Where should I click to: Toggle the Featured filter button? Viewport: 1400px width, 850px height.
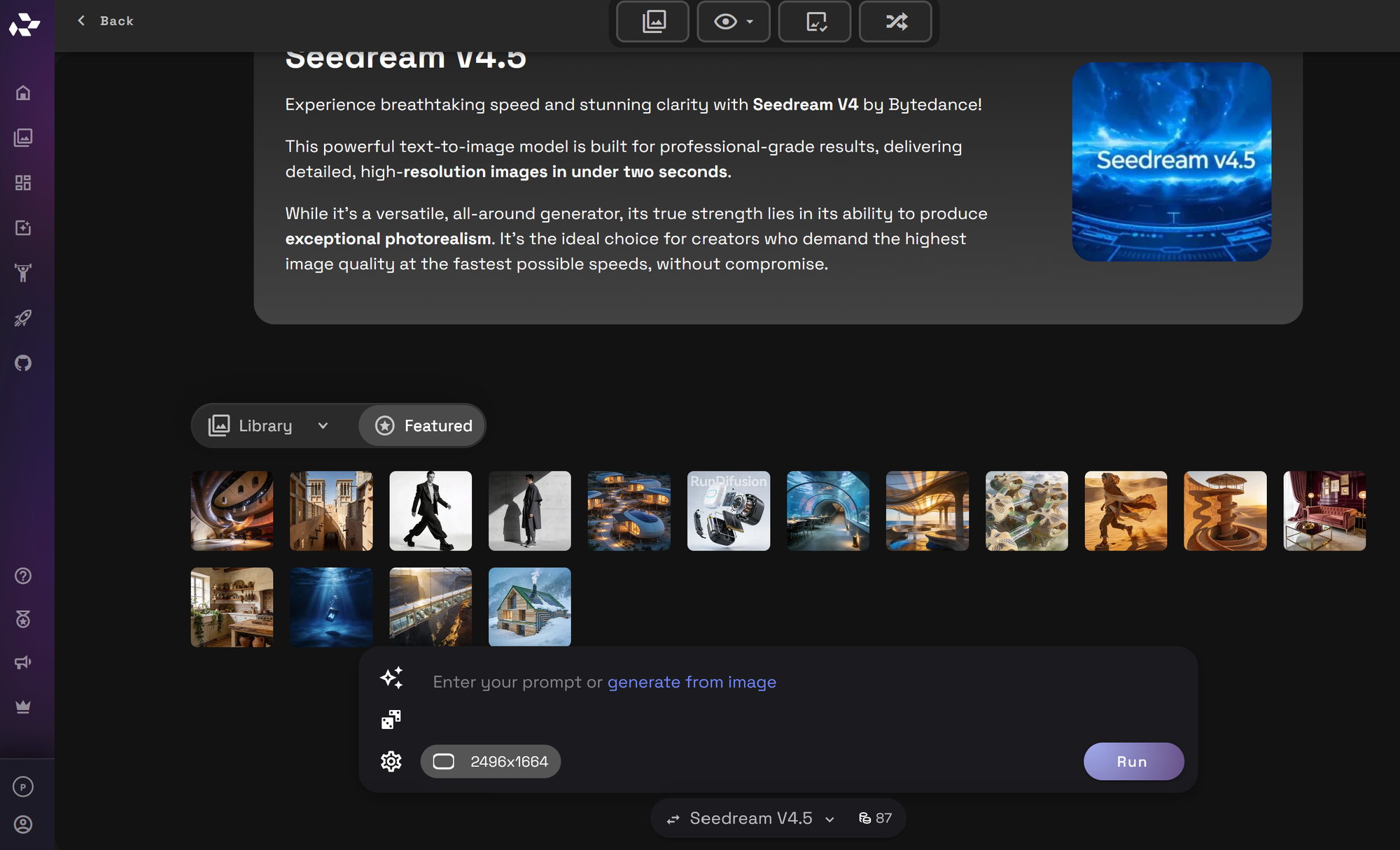point(423,425)
